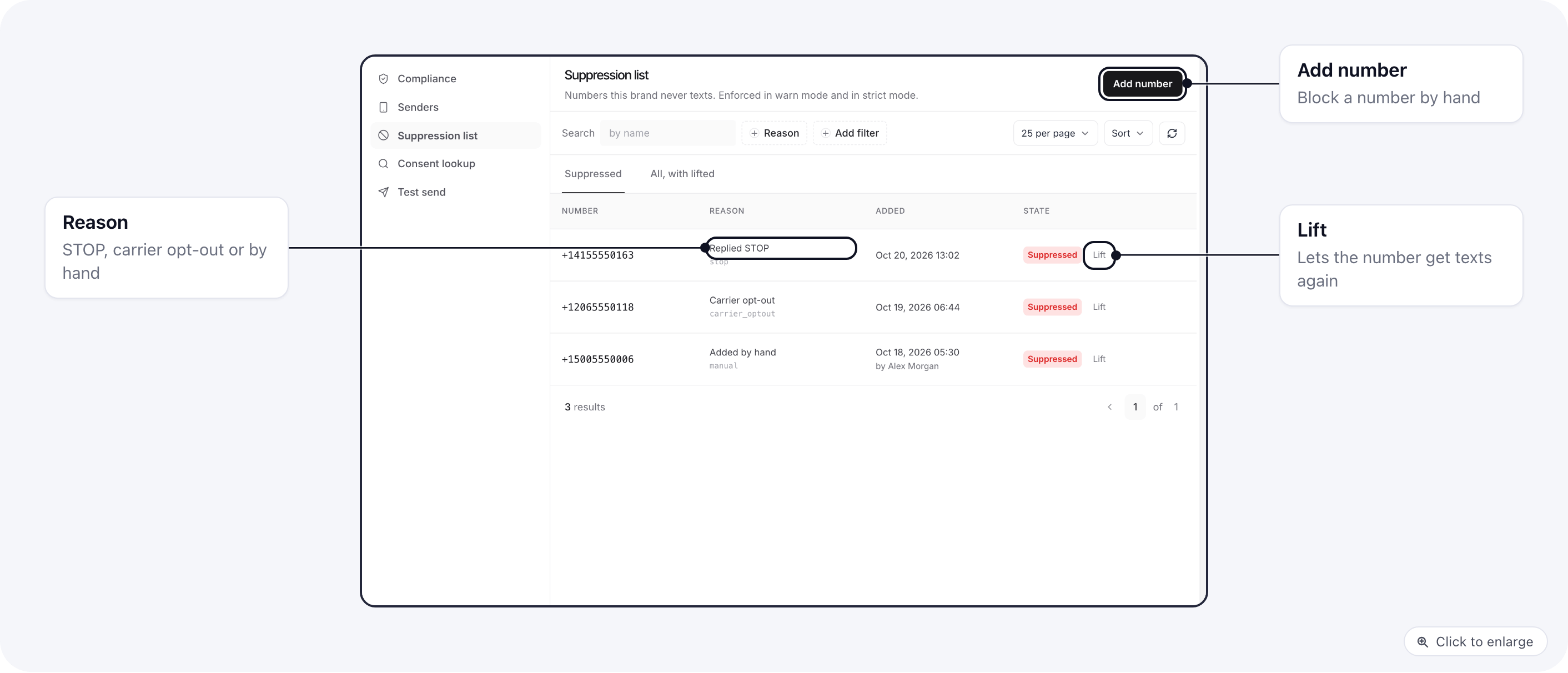Open the Test send page
This screenshot has height=673, width=1568.
pyautogui.click(x=455, y=192)
